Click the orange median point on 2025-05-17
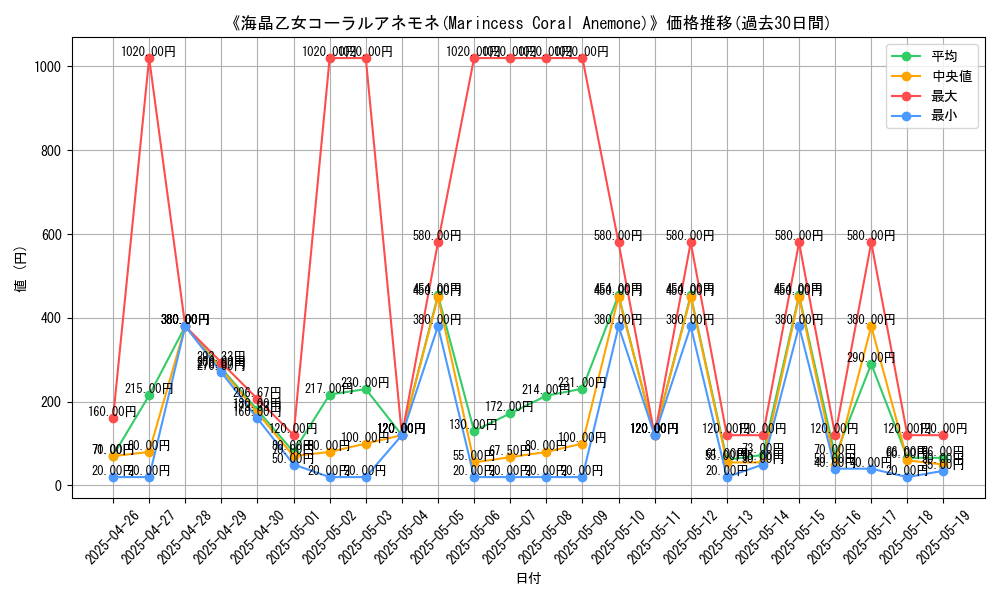The height and width of the screenshot is (600, 1000). click(871, 326)
